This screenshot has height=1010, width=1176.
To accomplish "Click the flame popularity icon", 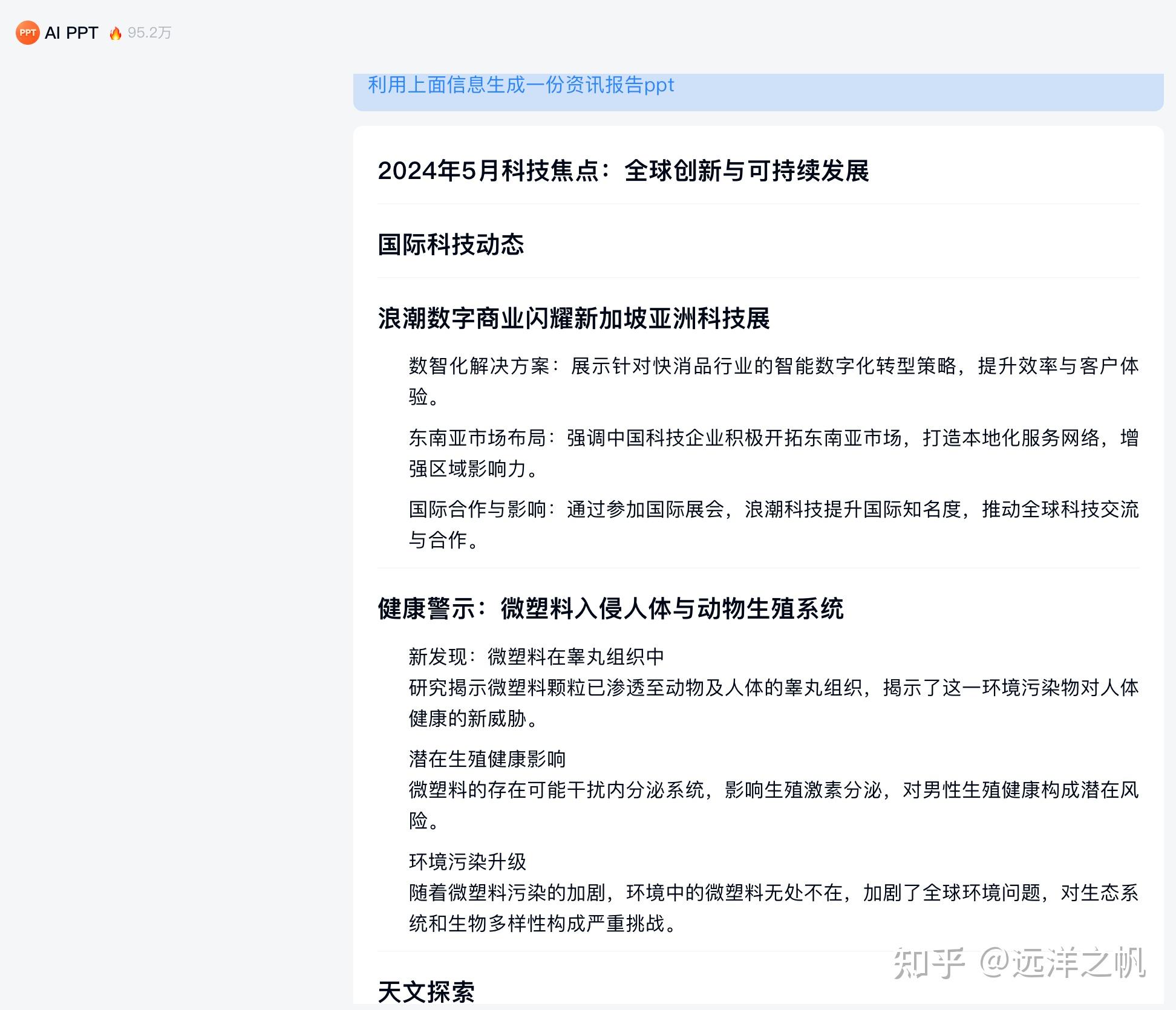I will [115, 33].
